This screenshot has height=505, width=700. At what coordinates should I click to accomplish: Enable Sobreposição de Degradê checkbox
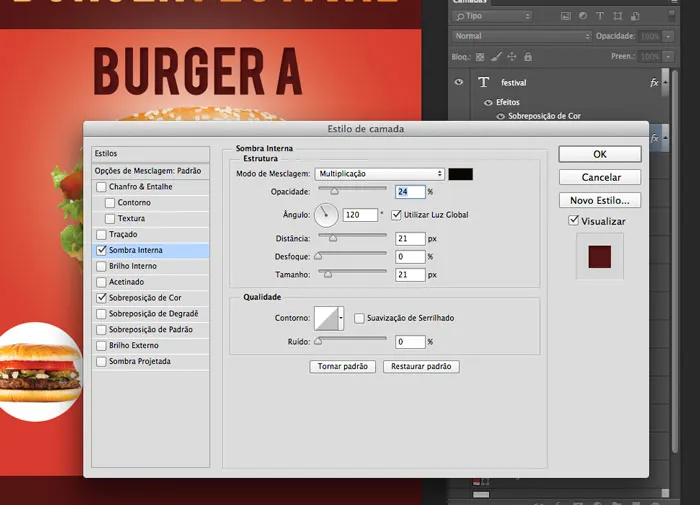click(101, 314)
